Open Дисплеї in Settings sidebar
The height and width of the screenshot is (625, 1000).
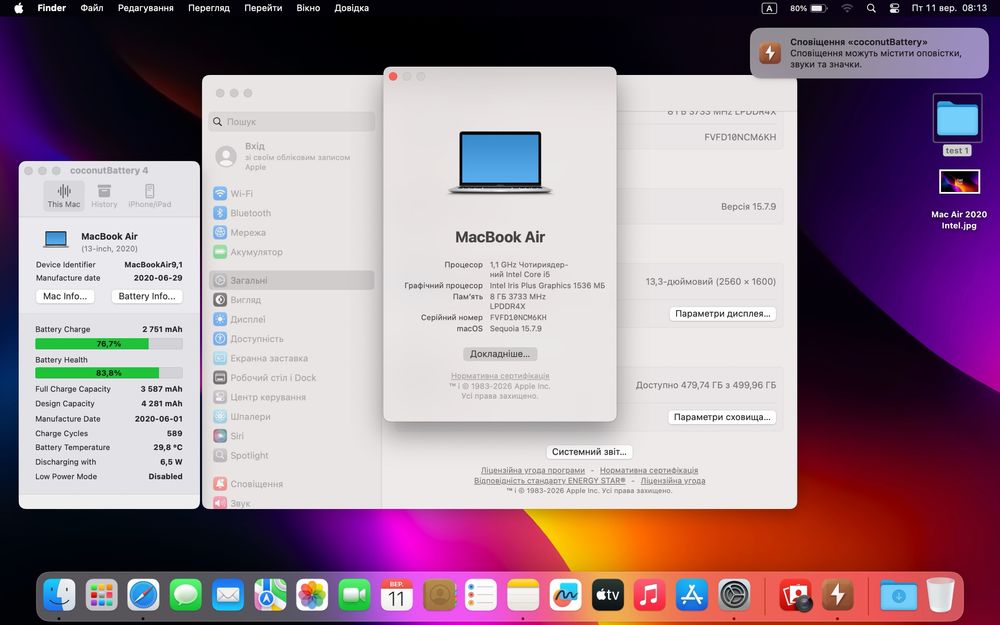[x=291, y=319]
